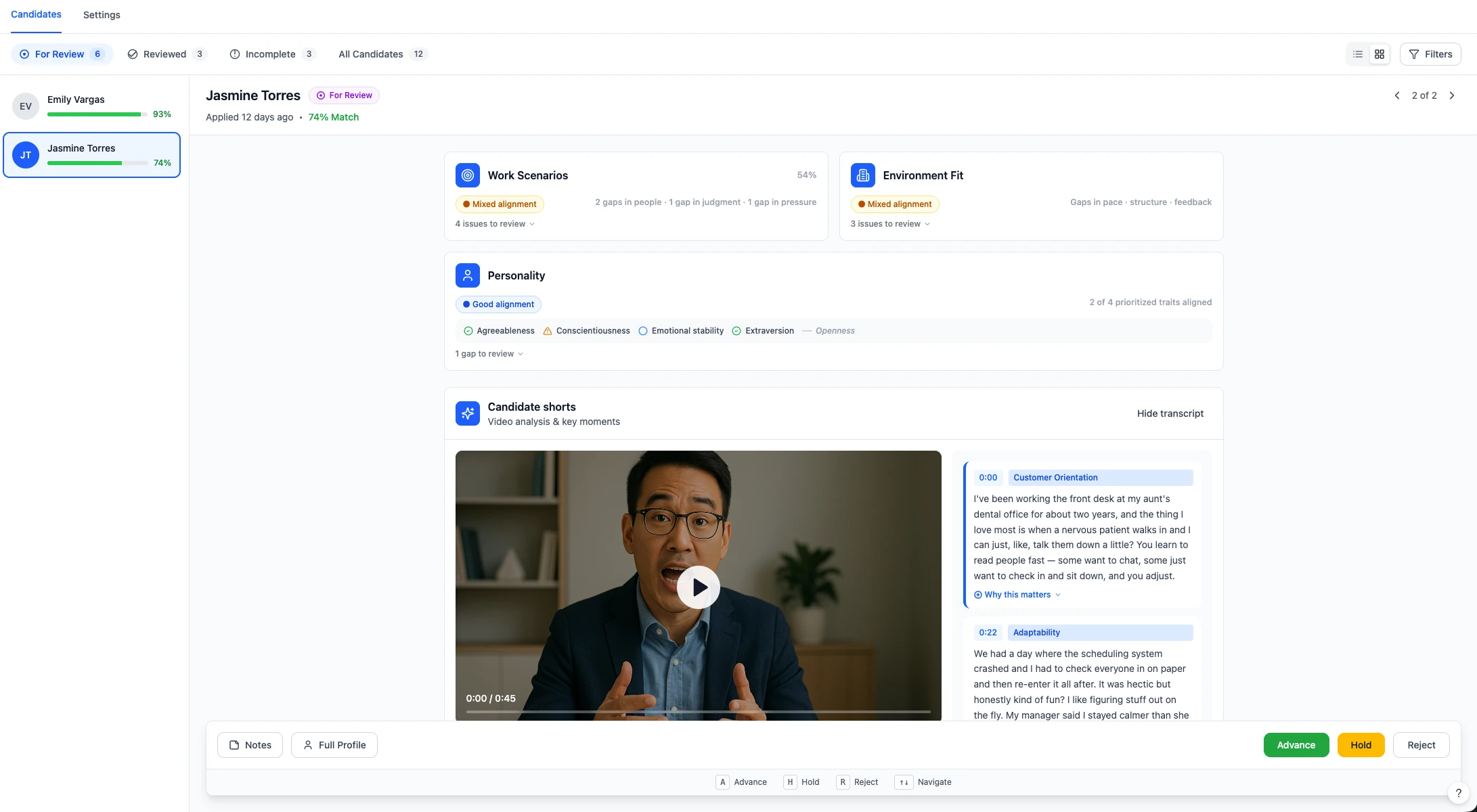This screenshot has width=1477, height=812.
Task: Open the Full Profile button
Action: [334, 745]
